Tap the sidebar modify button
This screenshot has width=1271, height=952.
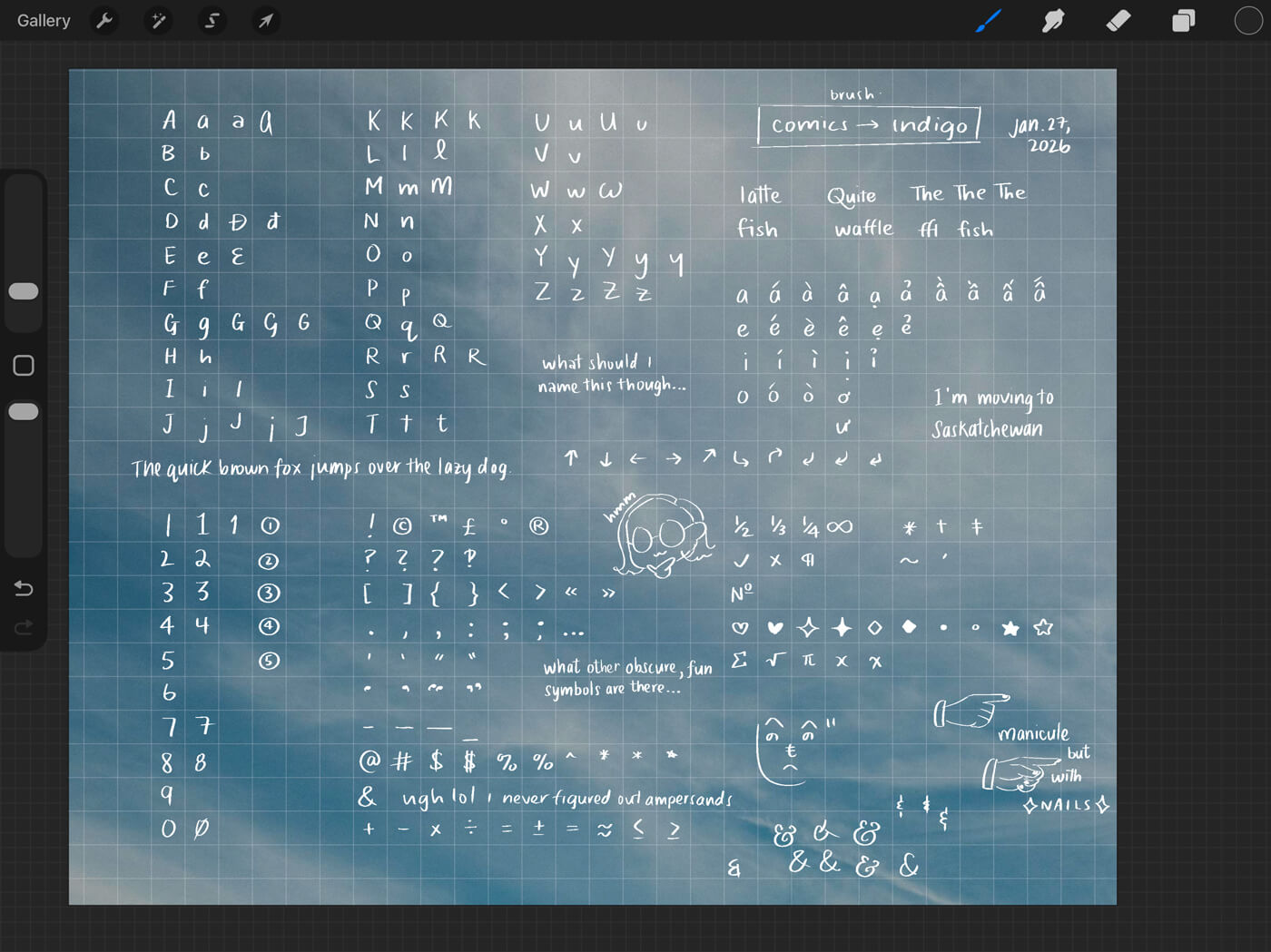coord(23,365)
